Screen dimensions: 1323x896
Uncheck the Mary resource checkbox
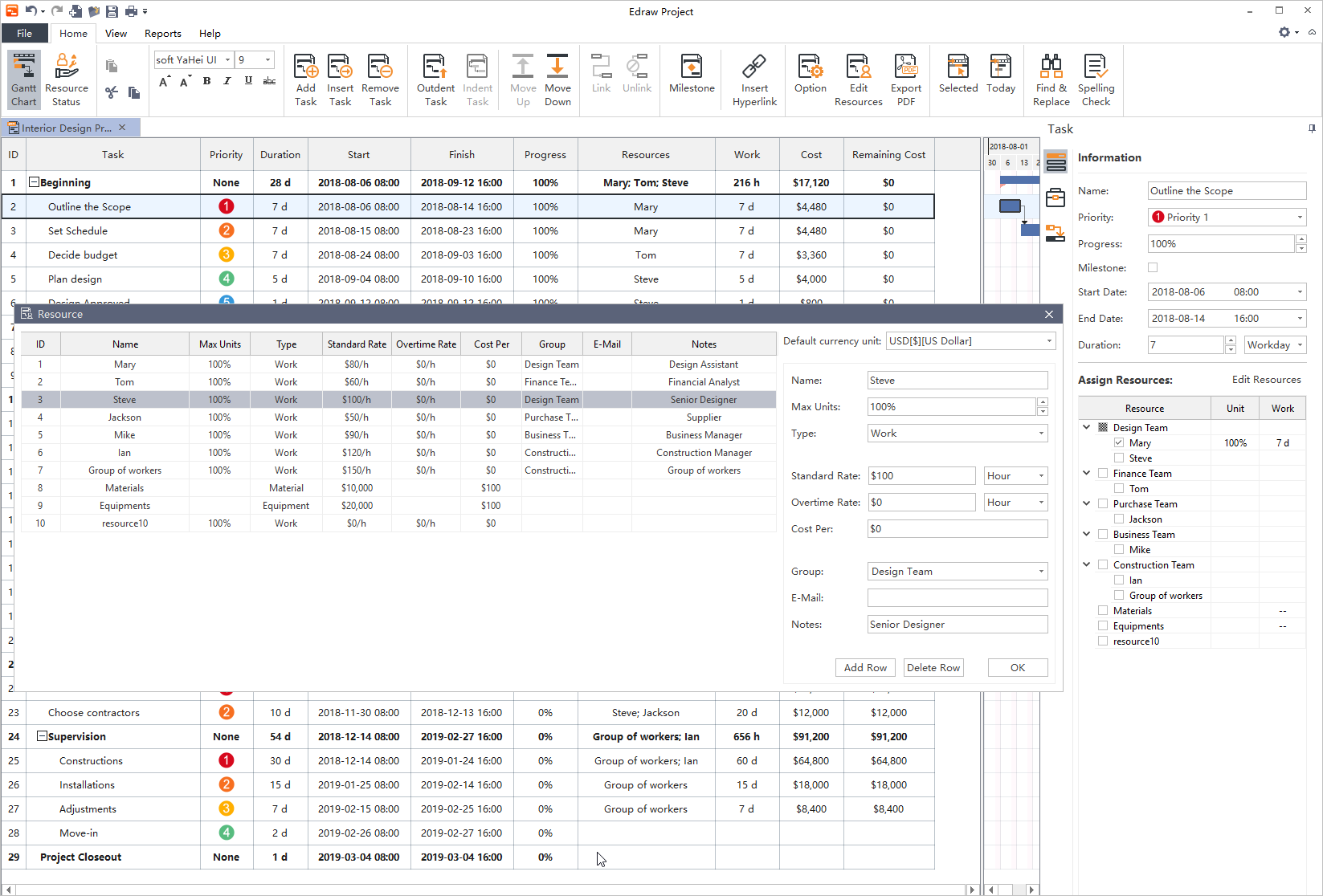point(1119,442)
